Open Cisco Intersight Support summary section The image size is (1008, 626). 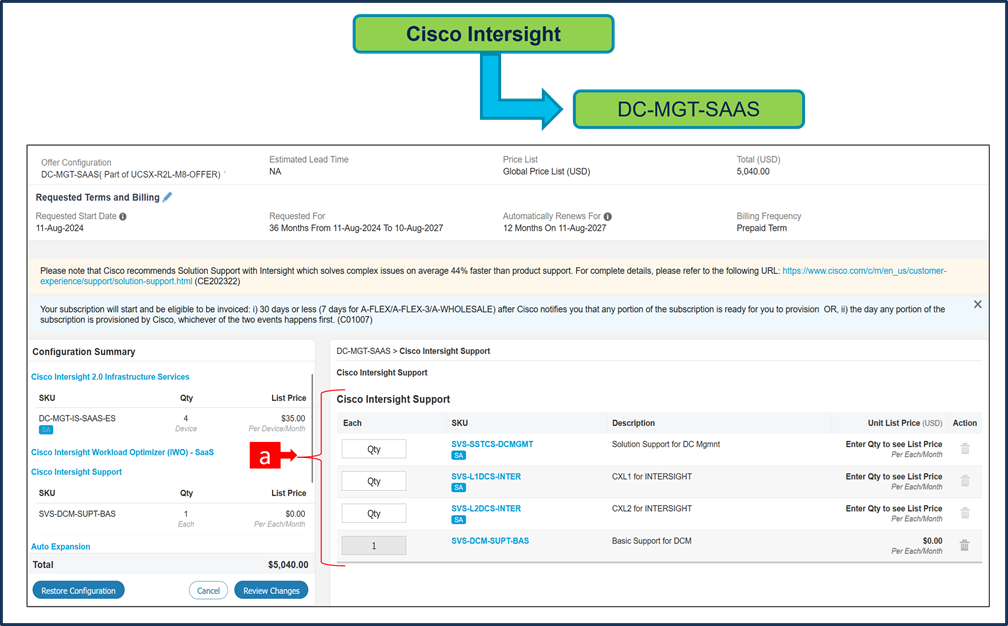pyautogui.click(x=76, y=472)
